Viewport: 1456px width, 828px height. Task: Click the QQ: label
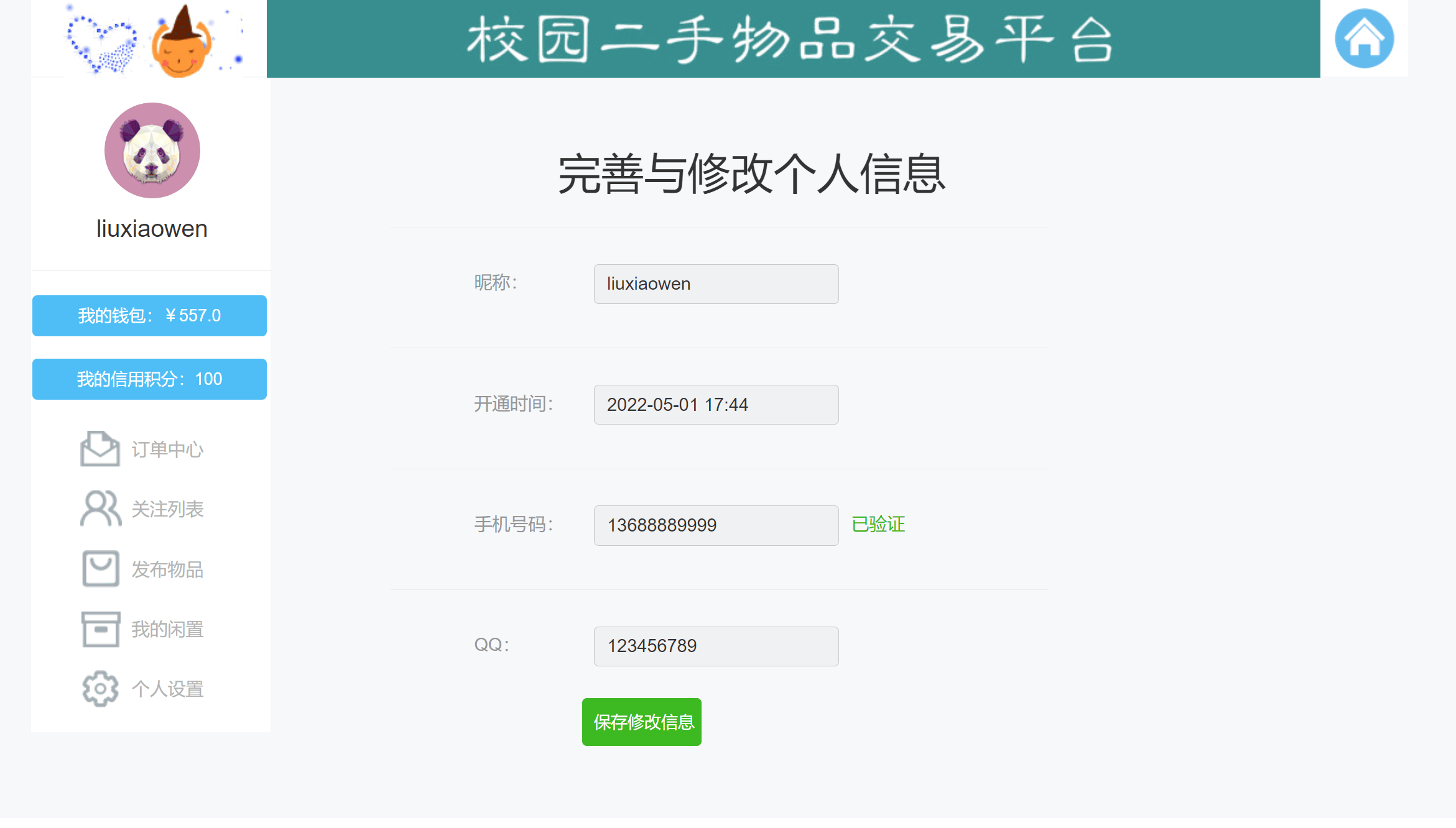(x=492, y=645)
